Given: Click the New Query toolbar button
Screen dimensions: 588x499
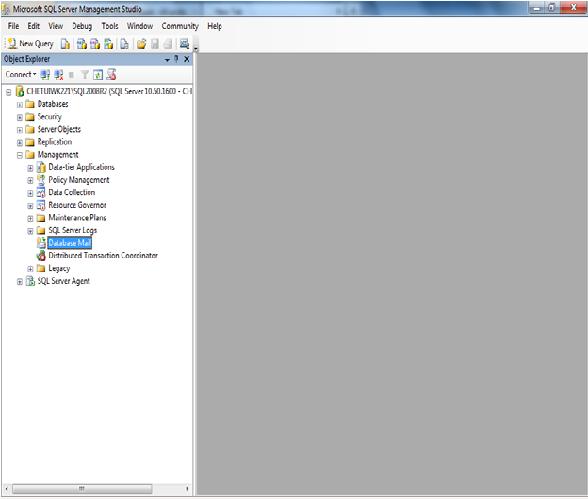Looking at the screenshot, I should point(30,44).
